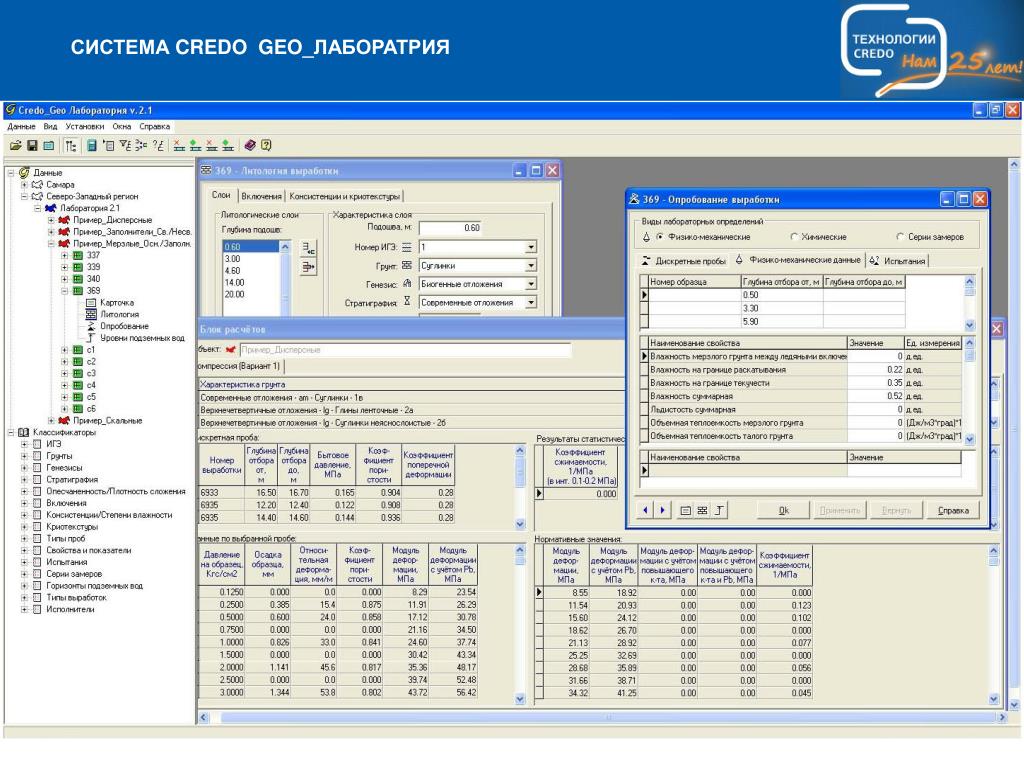Click the insert layer icon beside depth list
Image resolution: width=1024 pixels, height=768 pixels.
point(308,248)
